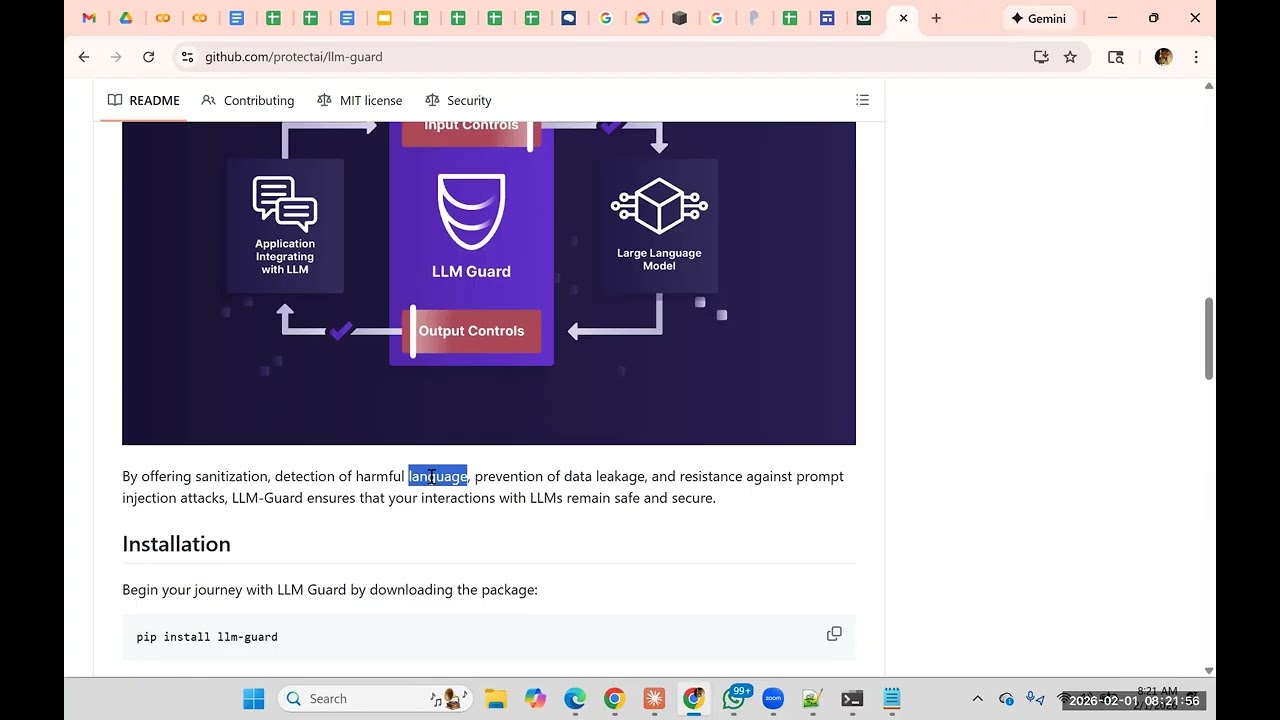Open the Security tab
Screen dimensions: 1280x720
tap(458, 100)
